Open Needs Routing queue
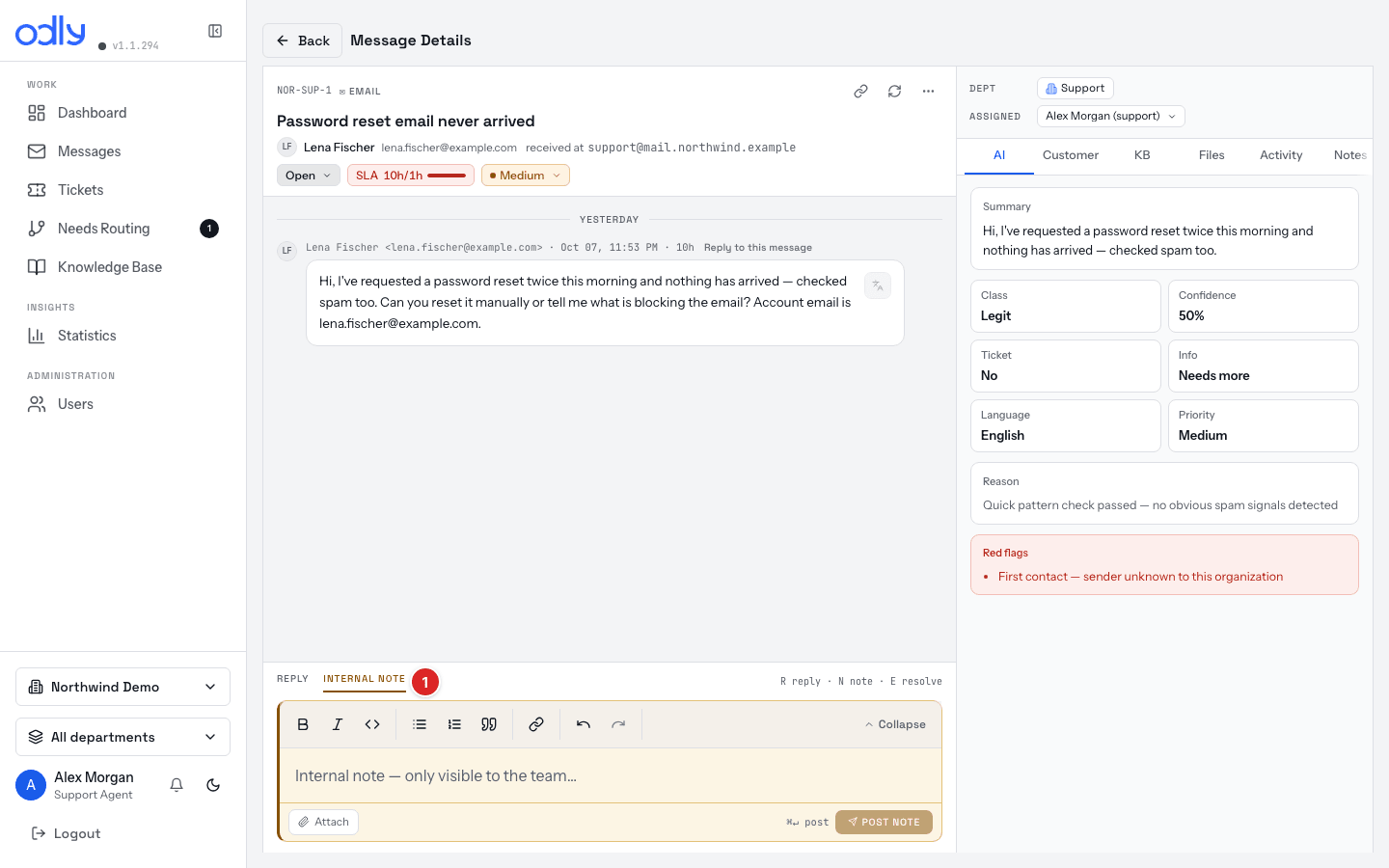The image size is (1389, 868). tap(123, 229)
